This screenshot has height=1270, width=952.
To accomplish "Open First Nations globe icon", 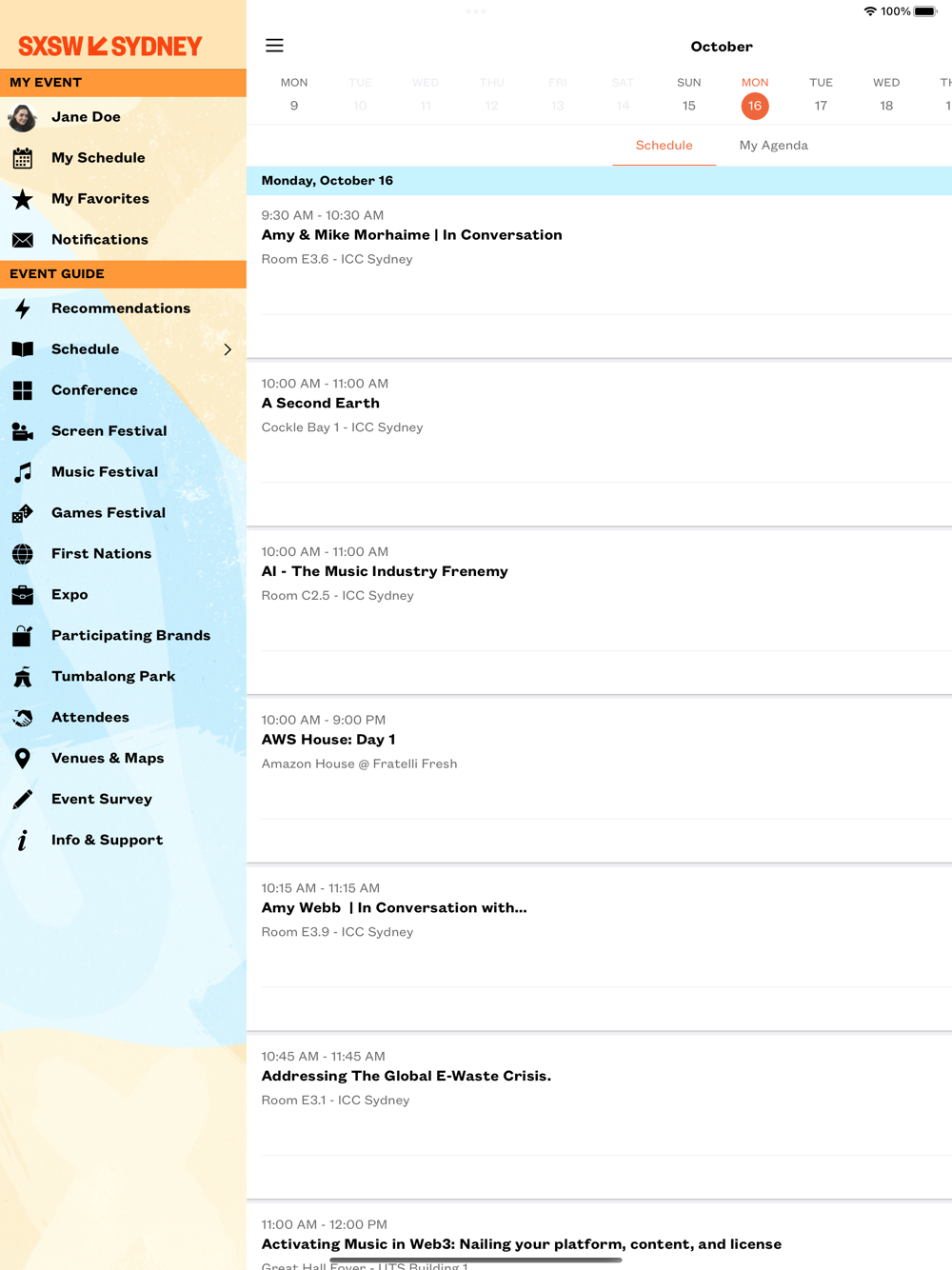I will click(x=23, y=554).
